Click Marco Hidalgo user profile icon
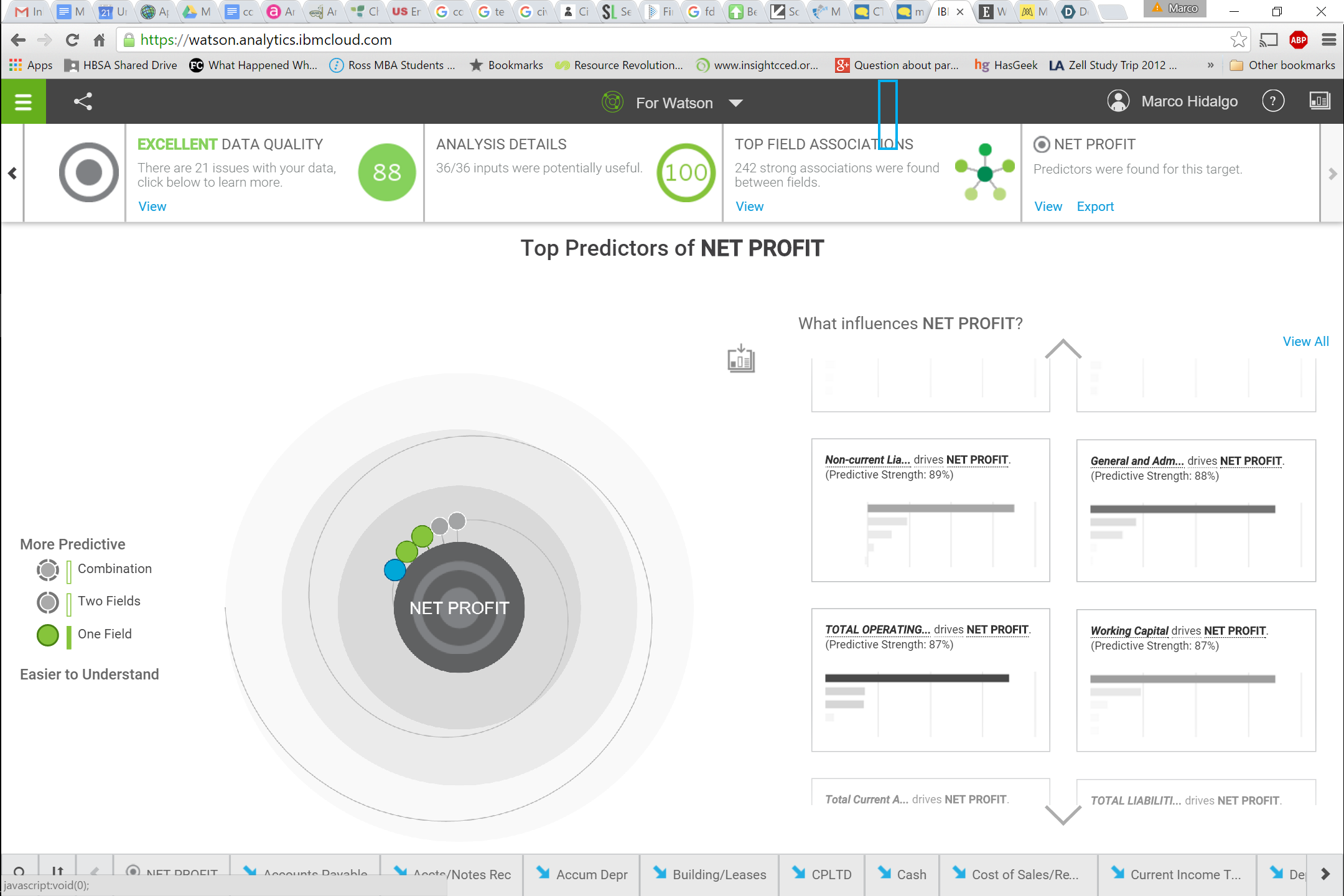The width and height of the screenshot is (1344, 896). 1118,101
